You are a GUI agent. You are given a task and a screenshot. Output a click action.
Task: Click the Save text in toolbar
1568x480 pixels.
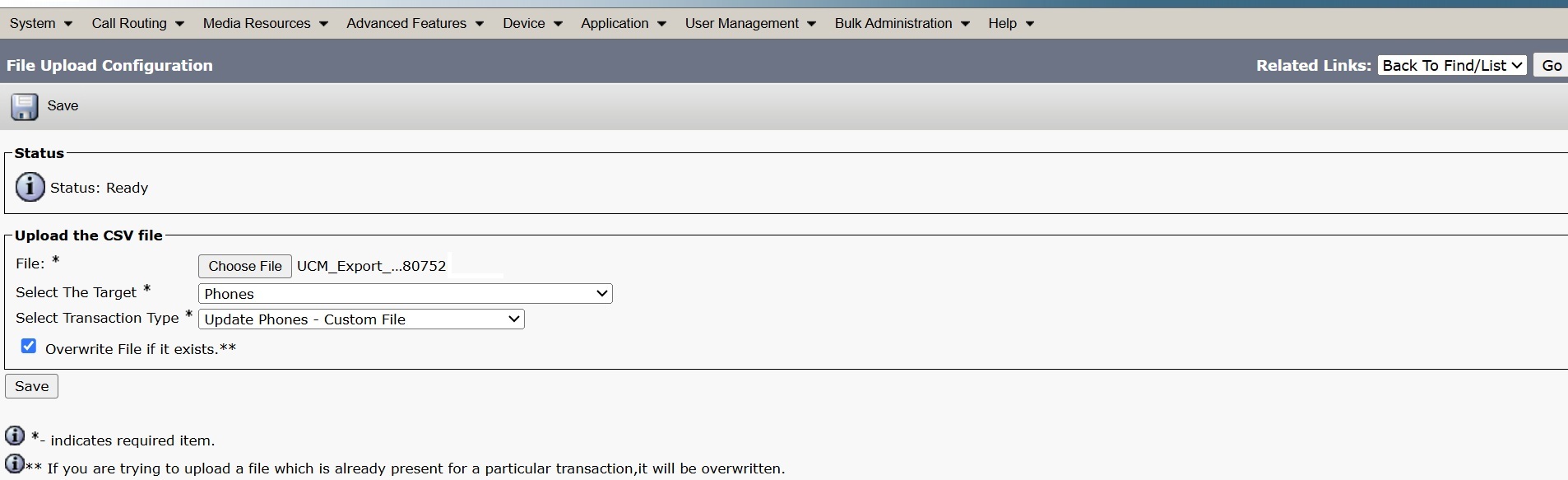[x=63, y=105]
